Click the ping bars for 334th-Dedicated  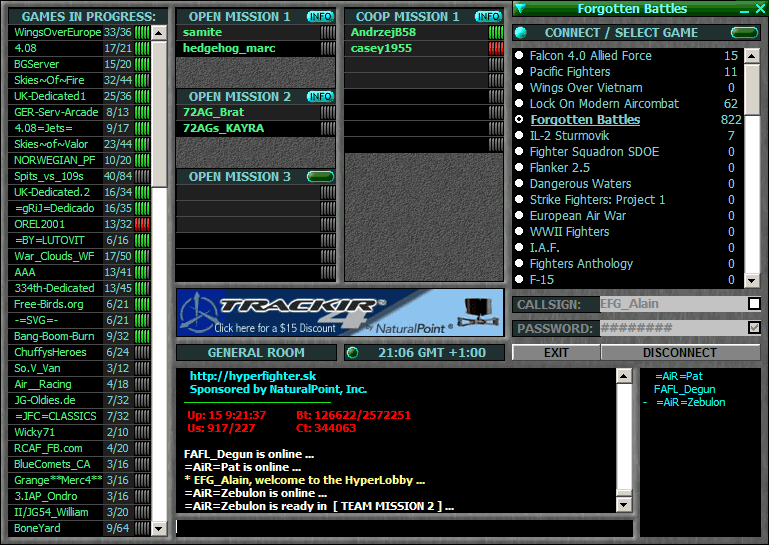pyautogui.click(x=142, y=288)
